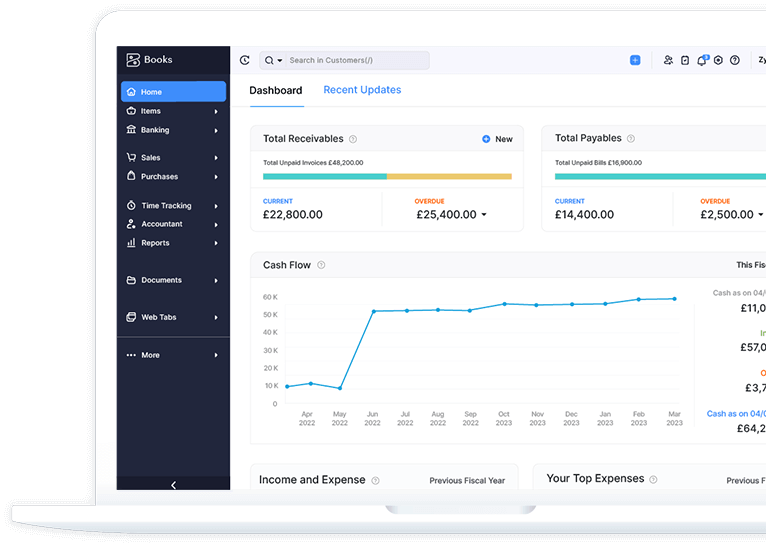Open Purchases in the sidebar

[x=159, y=177]
